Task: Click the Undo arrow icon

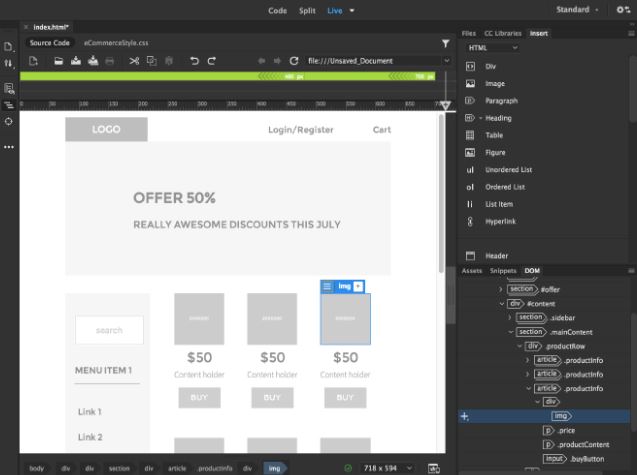Action: [194, 61]
